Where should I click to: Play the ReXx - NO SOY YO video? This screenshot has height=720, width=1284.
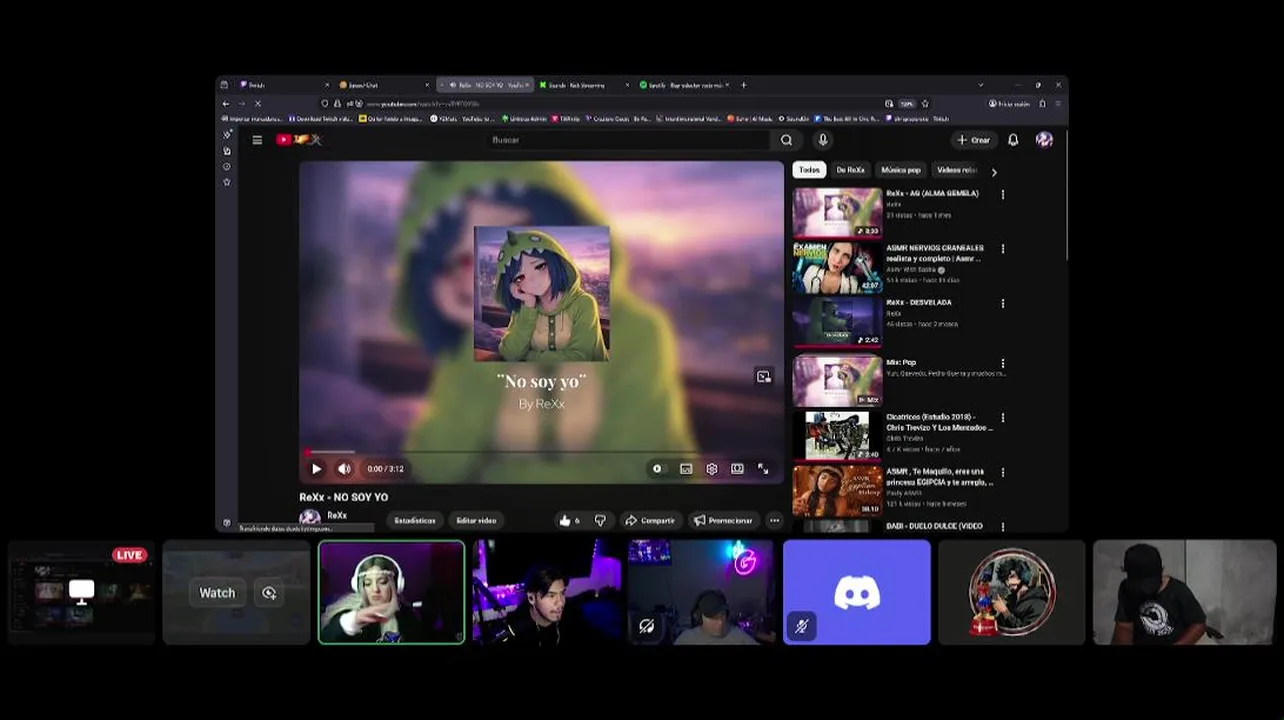pyautogui.click(x=316, y=469)
